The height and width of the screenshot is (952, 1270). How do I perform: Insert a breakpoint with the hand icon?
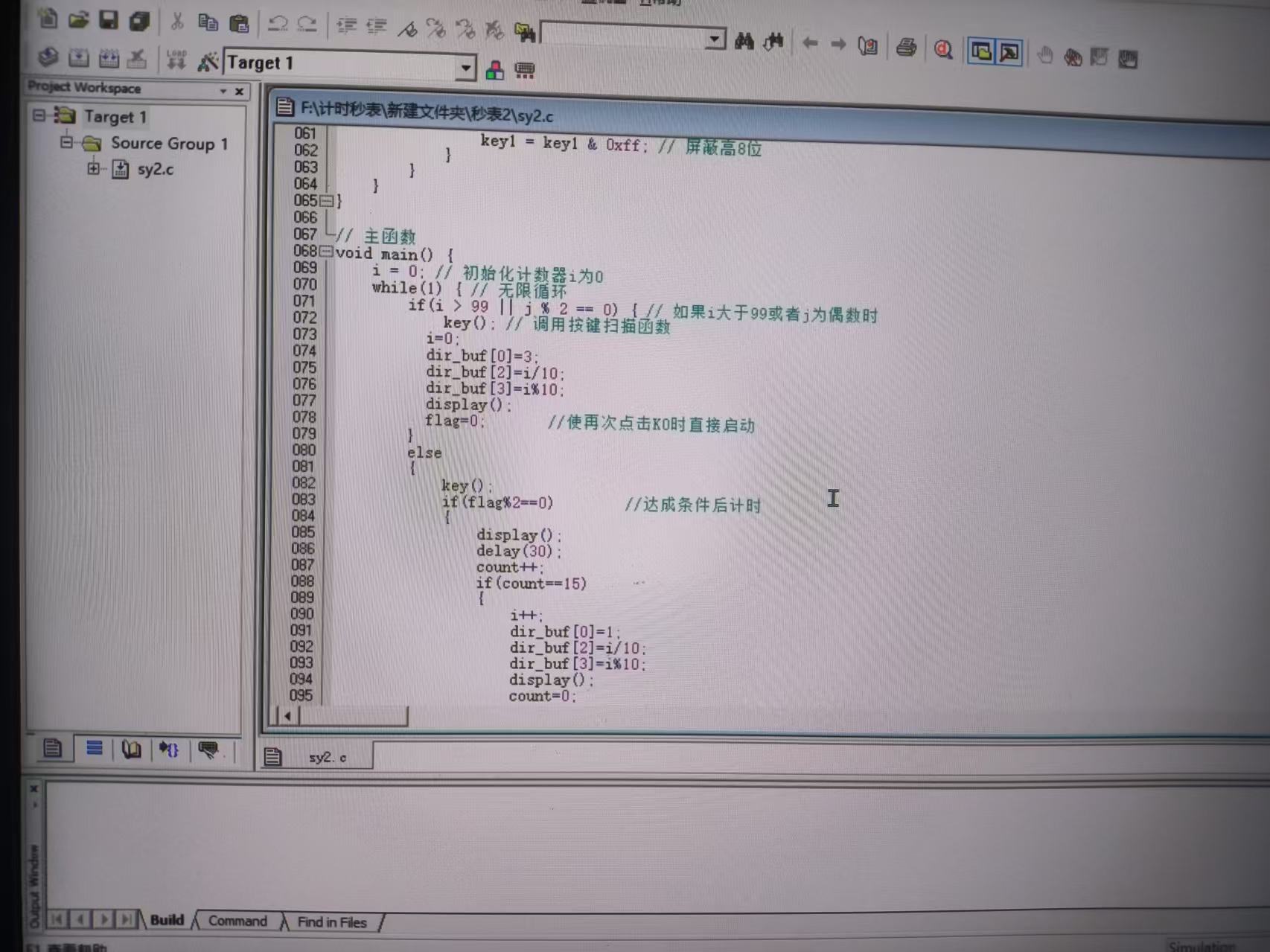coord(1045,55)
